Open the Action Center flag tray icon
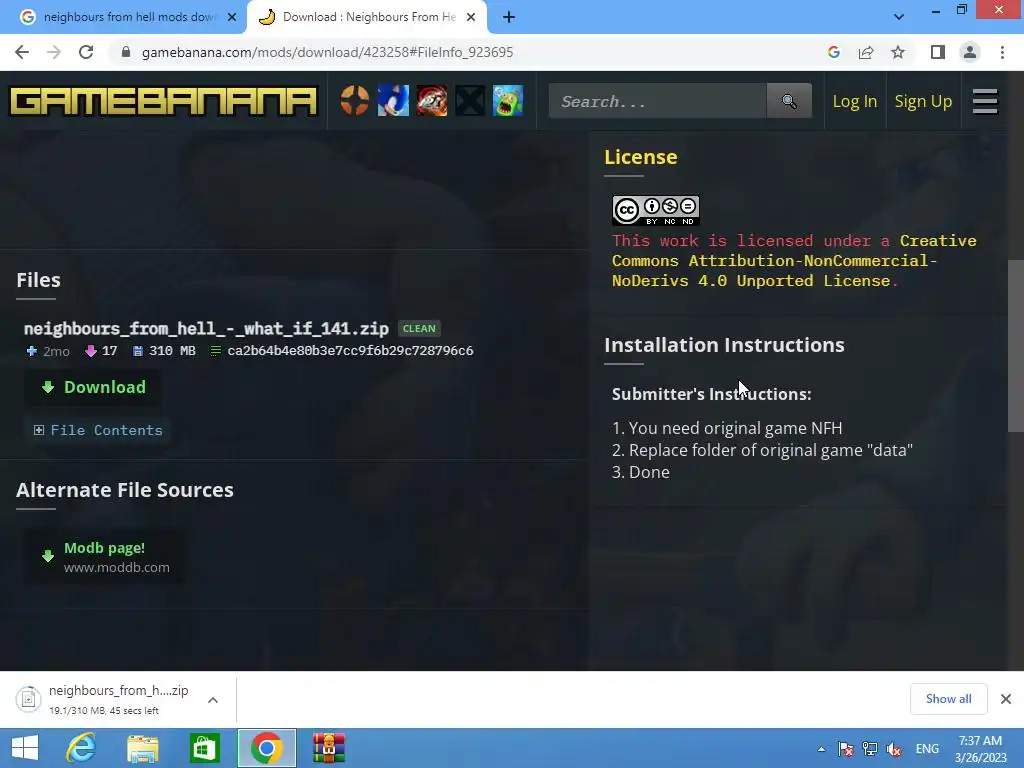1024x768 pixels. [846, 749]
